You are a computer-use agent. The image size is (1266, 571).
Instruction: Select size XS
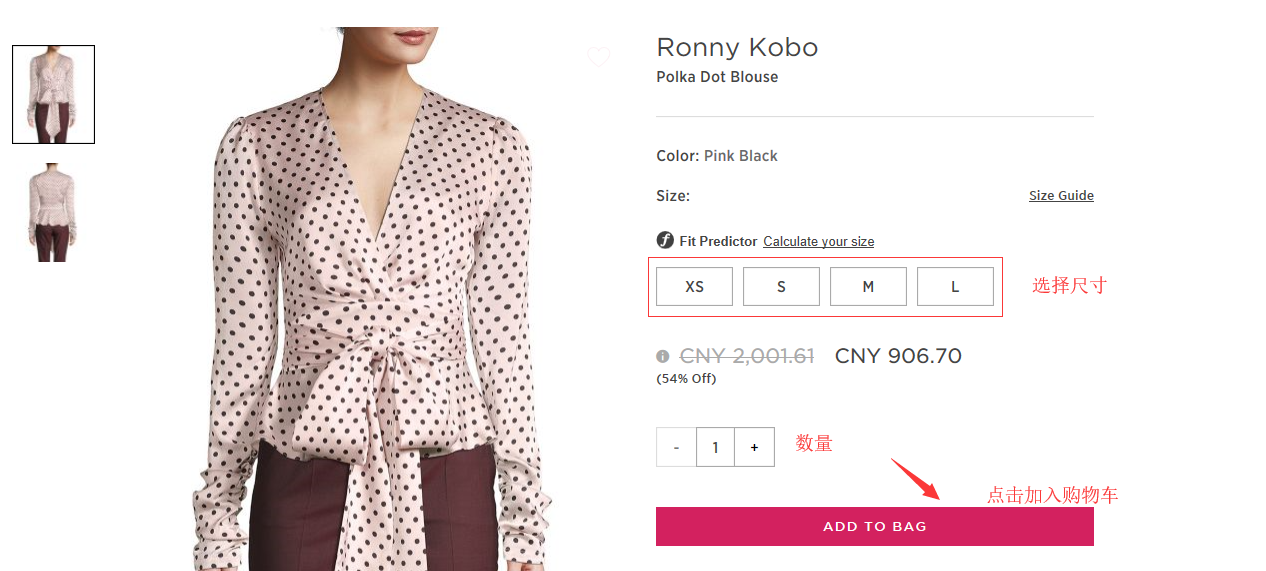click(x=694, y=286)
